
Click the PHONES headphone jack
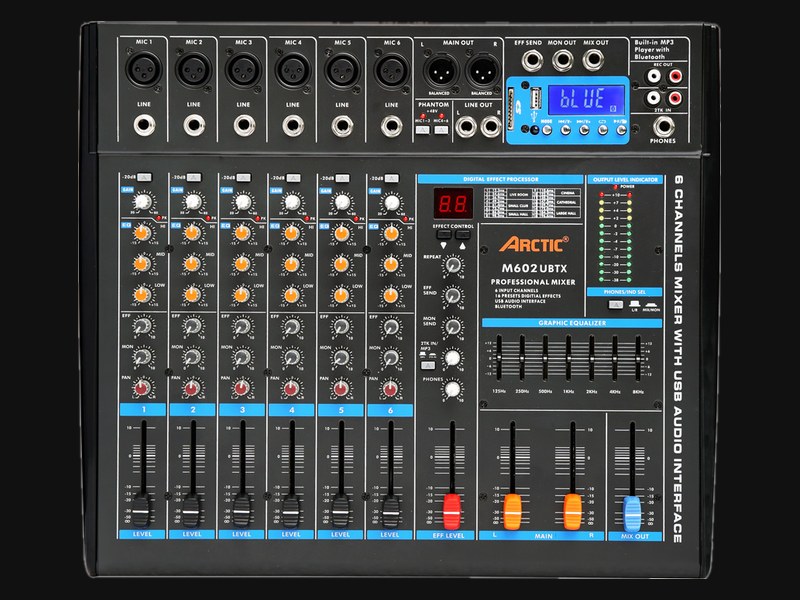tap(663, 126)
